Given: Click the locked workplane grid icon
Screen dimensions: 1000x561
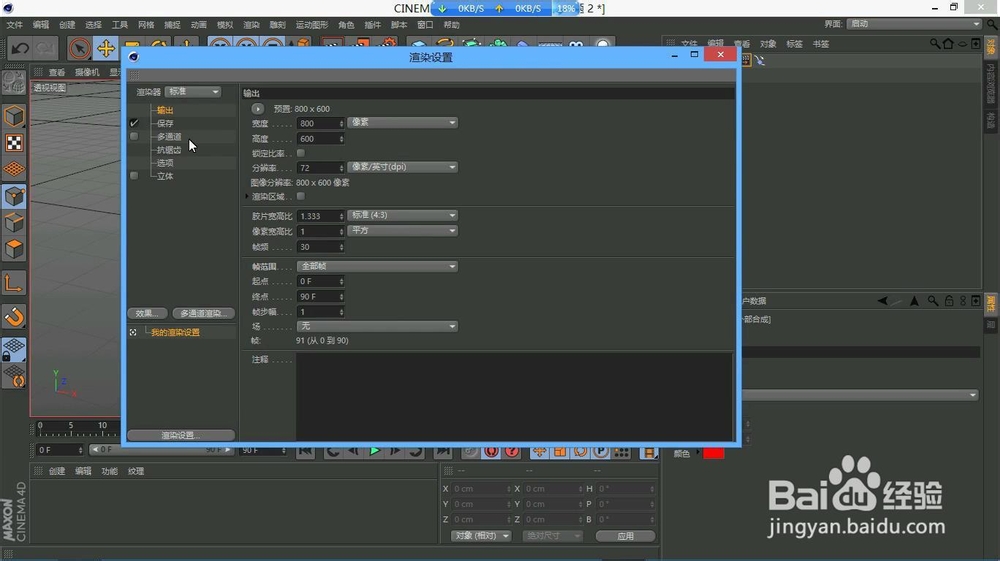Looking at the screenshot, I should tap(14, 349).
